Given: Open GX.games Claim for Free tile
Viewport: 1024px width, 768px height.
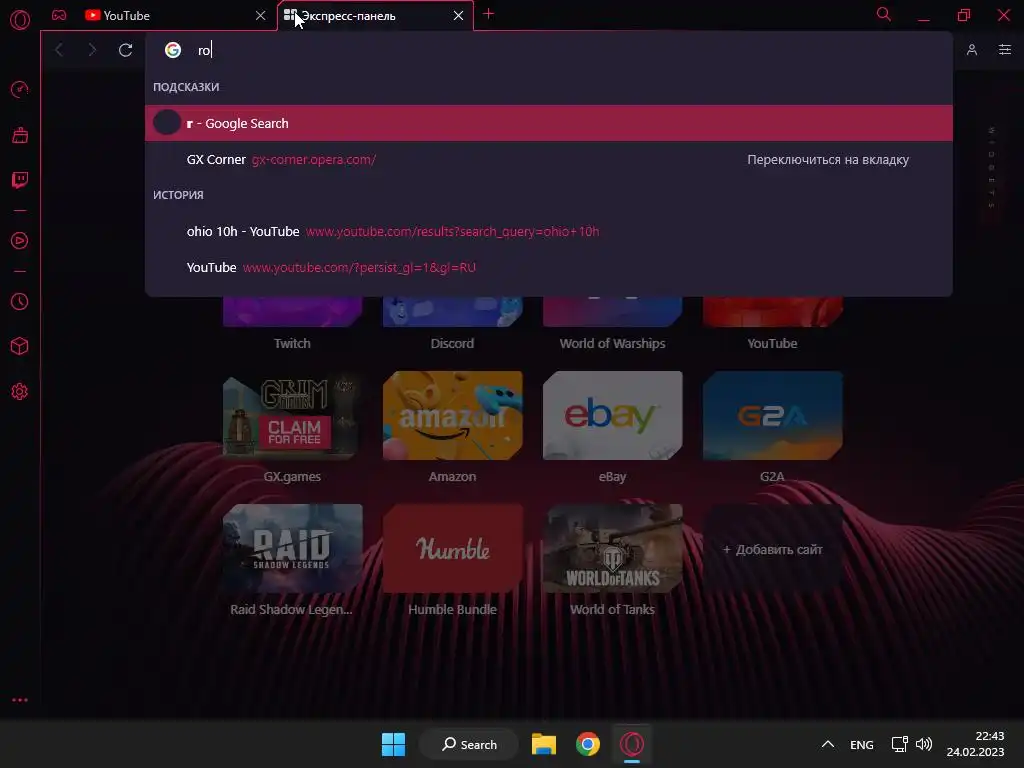Looking at the screenshot, I should pyautogui.click(x=292, y=415).
